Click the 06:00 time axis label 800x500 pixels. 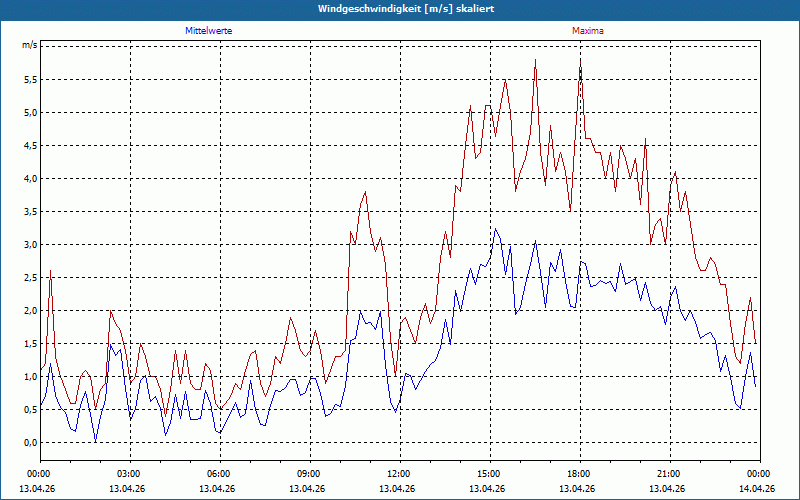point(220,474)
